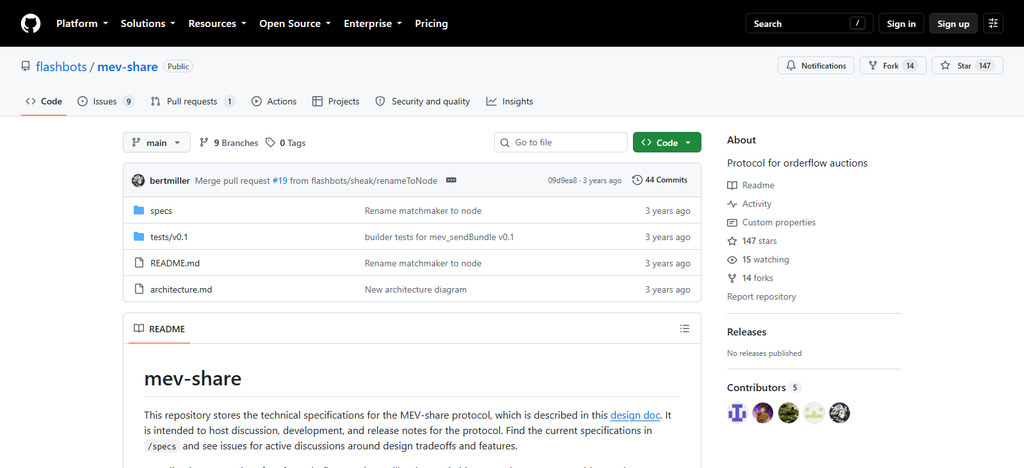1024x468 pixels.
Task: Click the Sign in button
Action: click(x=901, y=23)
